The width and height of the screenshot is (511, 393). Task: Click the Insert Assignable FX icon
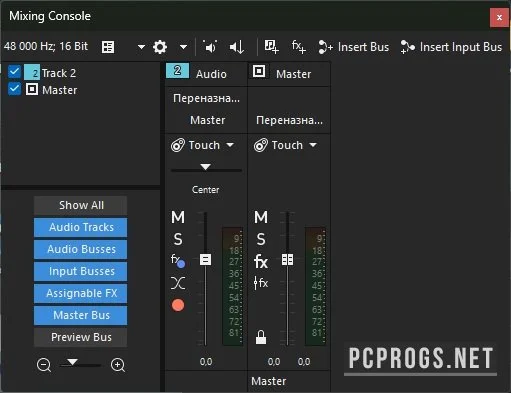(x=298, y=47)
